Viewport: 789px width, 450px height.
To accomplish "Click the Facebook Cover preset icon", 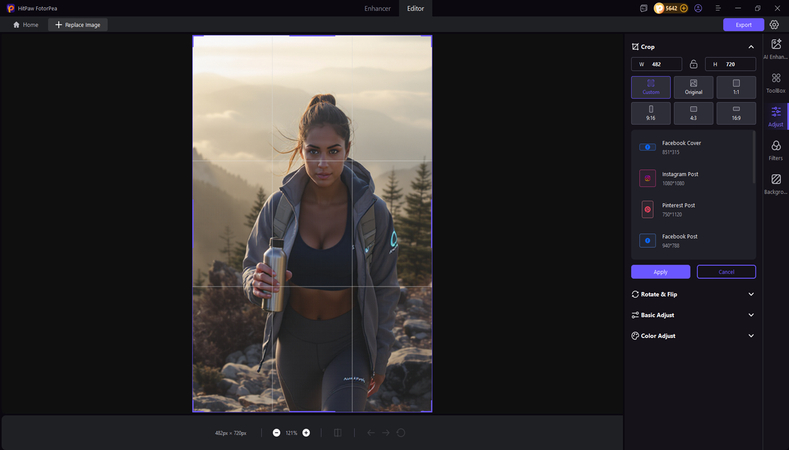I will (647, 147).
